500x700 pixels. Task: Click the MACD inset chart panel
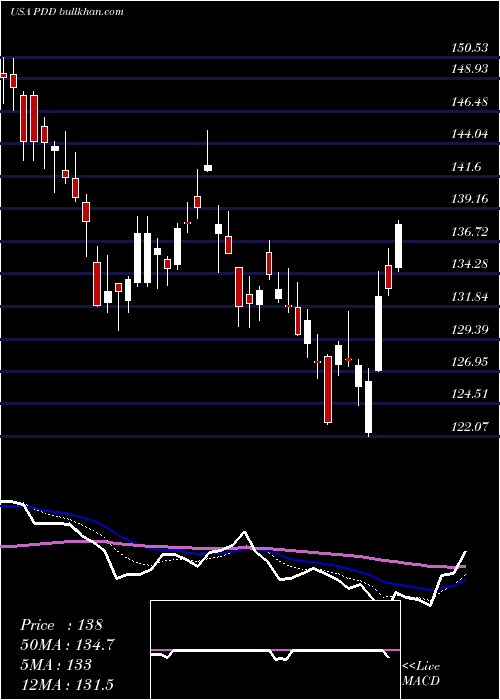tap(275, 650)
